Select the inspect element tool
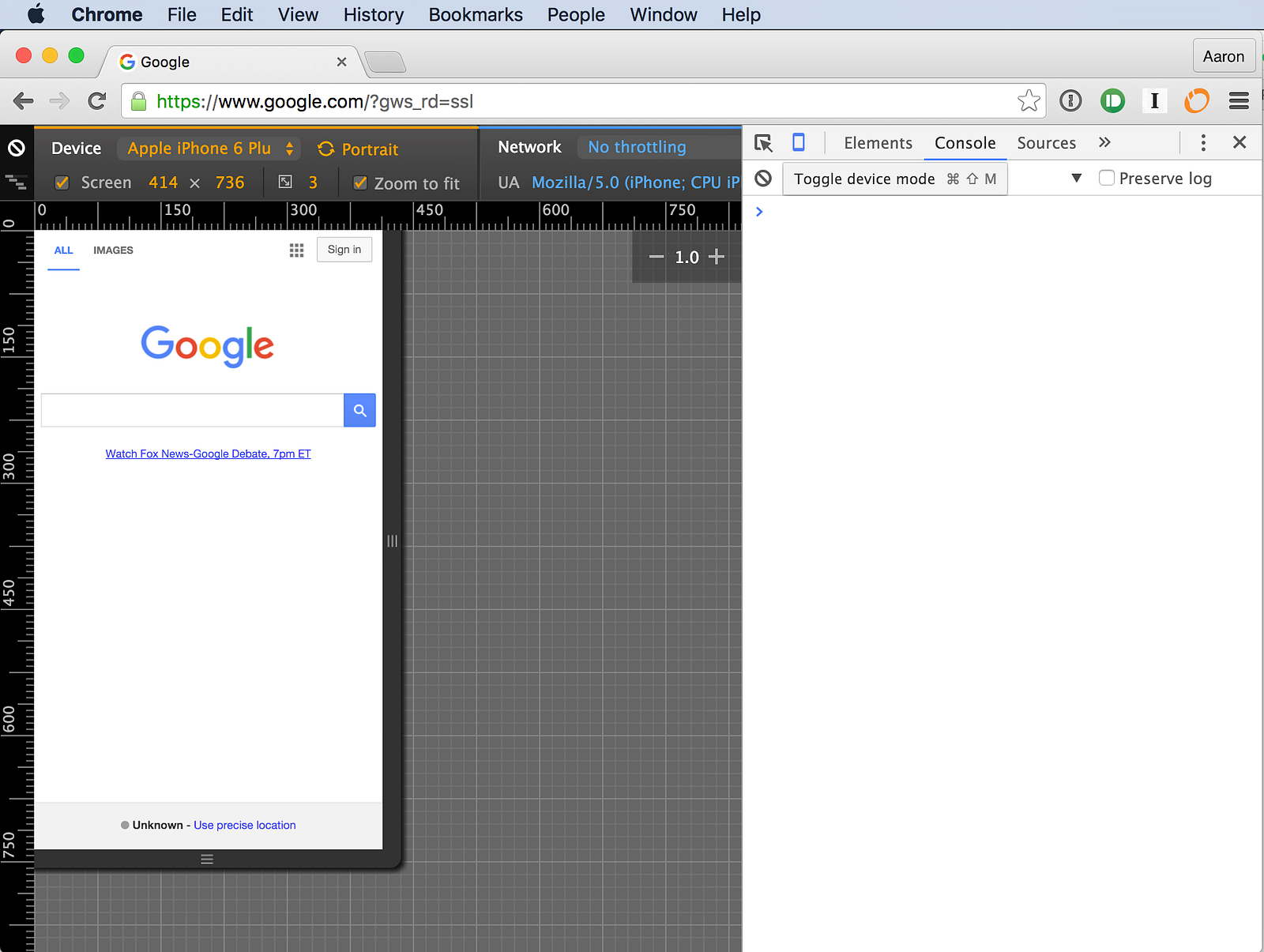 click(763, 143)
